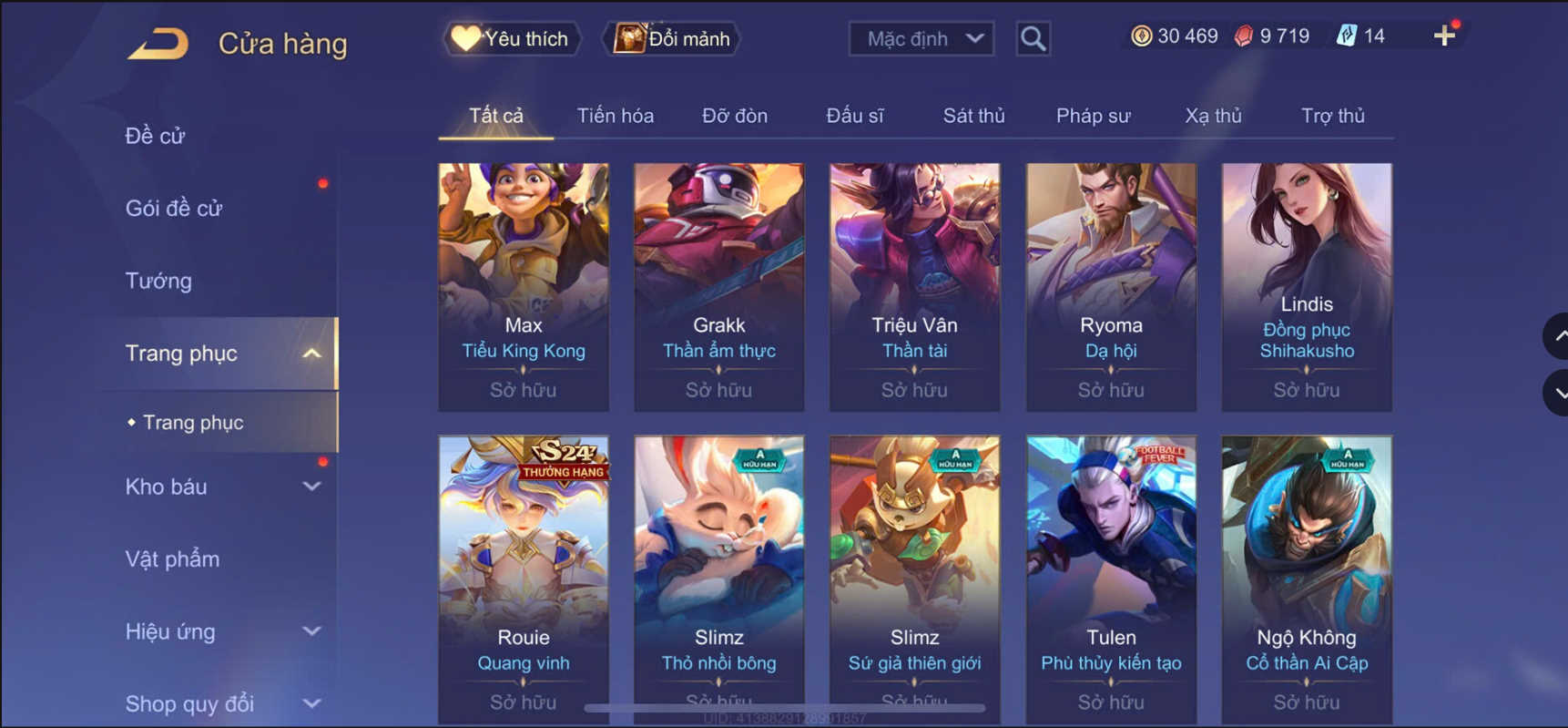Open the Grakk Thần ẩm thực skin card
Image resolution: width=1568 pixels, height=728 pixels.
coord(719,287)
